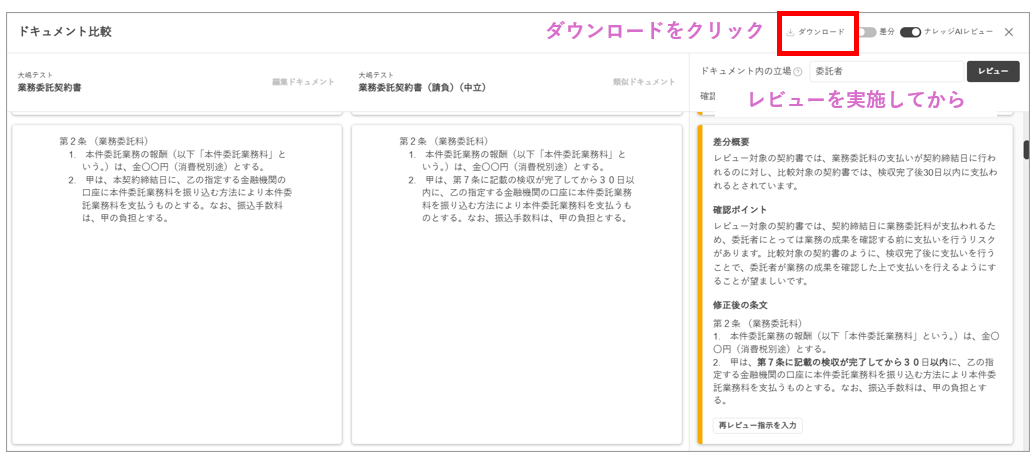Click the ドキュメント比較 dialog title

tap(65, 32)
